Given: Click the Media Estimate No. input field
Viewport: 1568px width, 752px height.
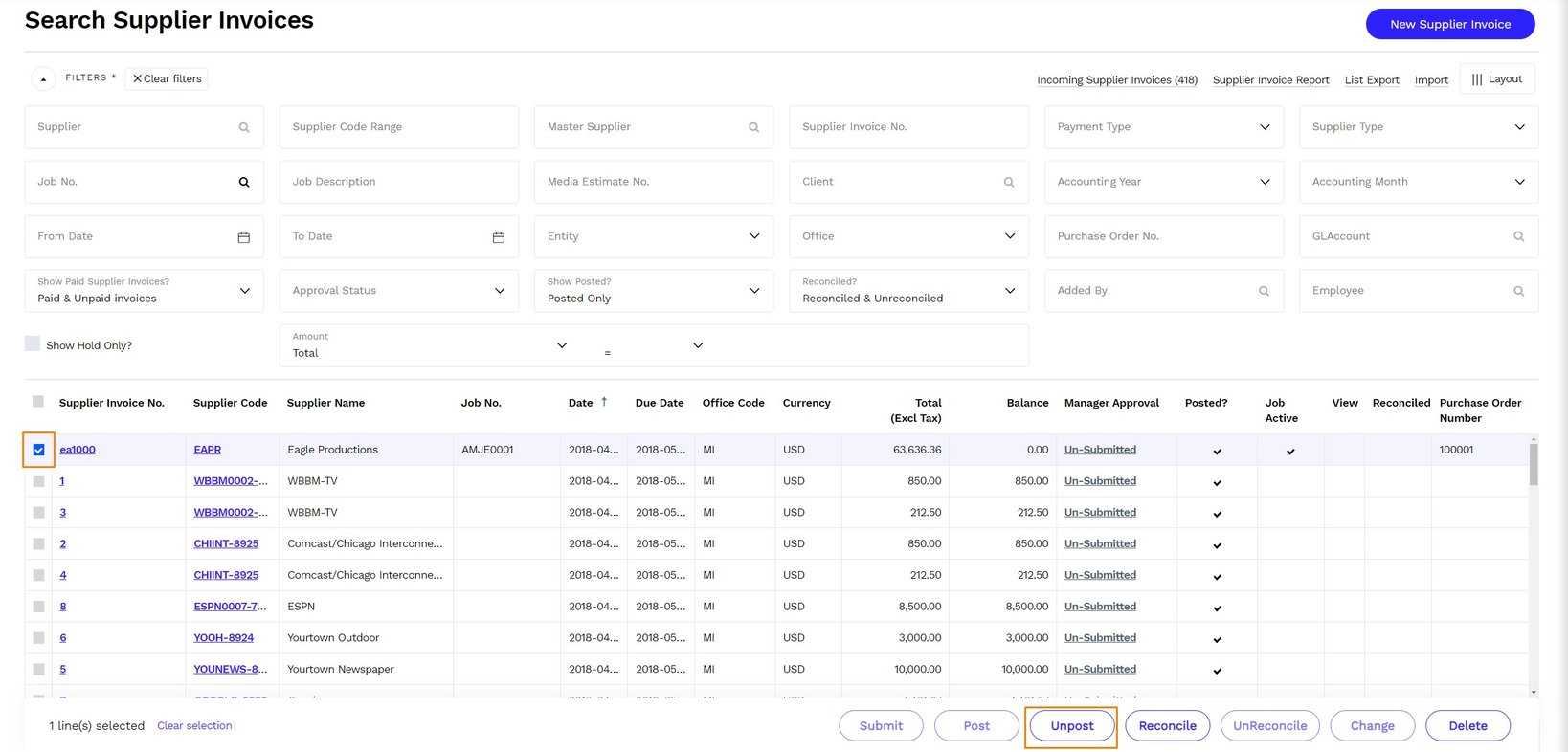Looking at the screenshot, I should [x=654, y=182].
